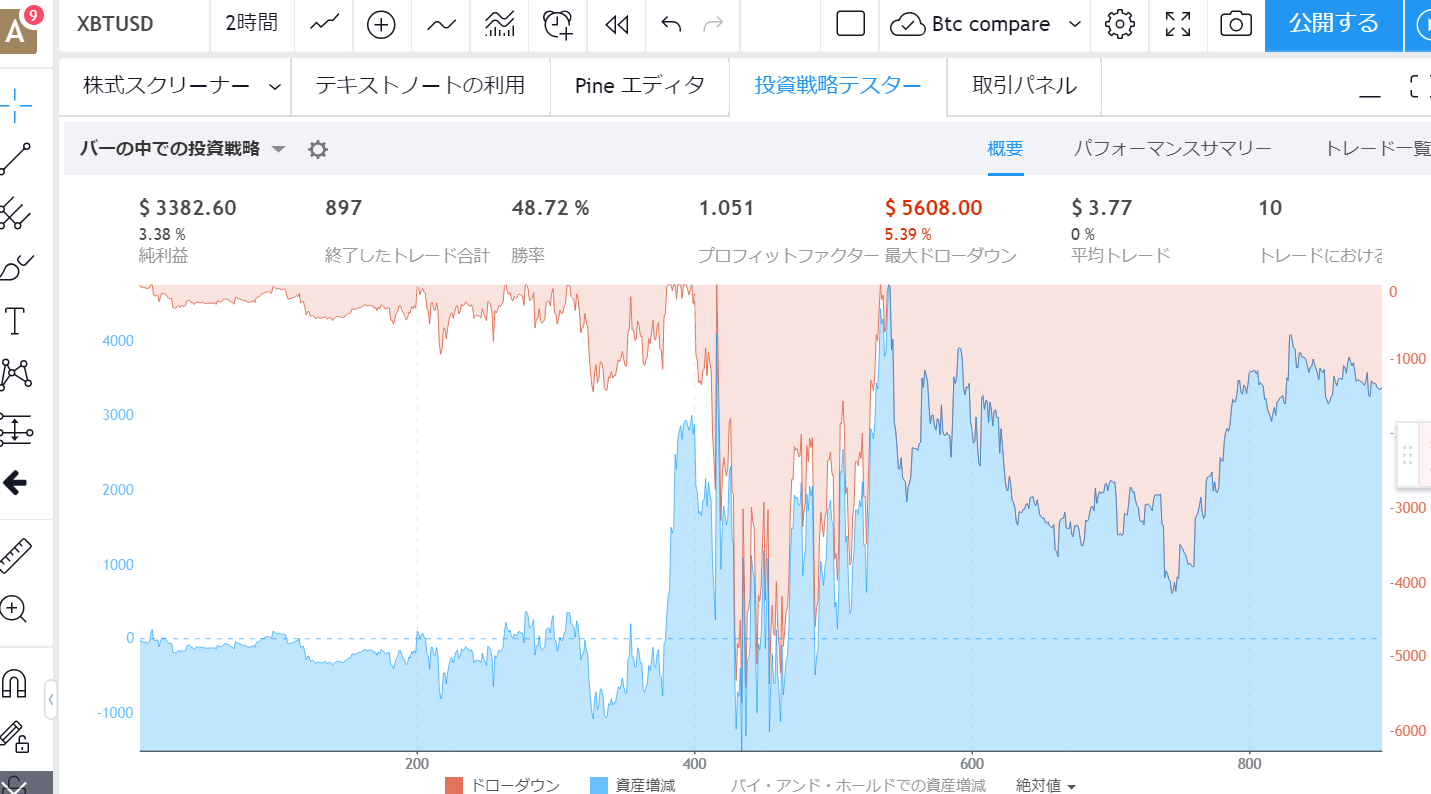1431x794 pixels.
Task: Select the trend line drawing tool
Action: tap(15, 159)
